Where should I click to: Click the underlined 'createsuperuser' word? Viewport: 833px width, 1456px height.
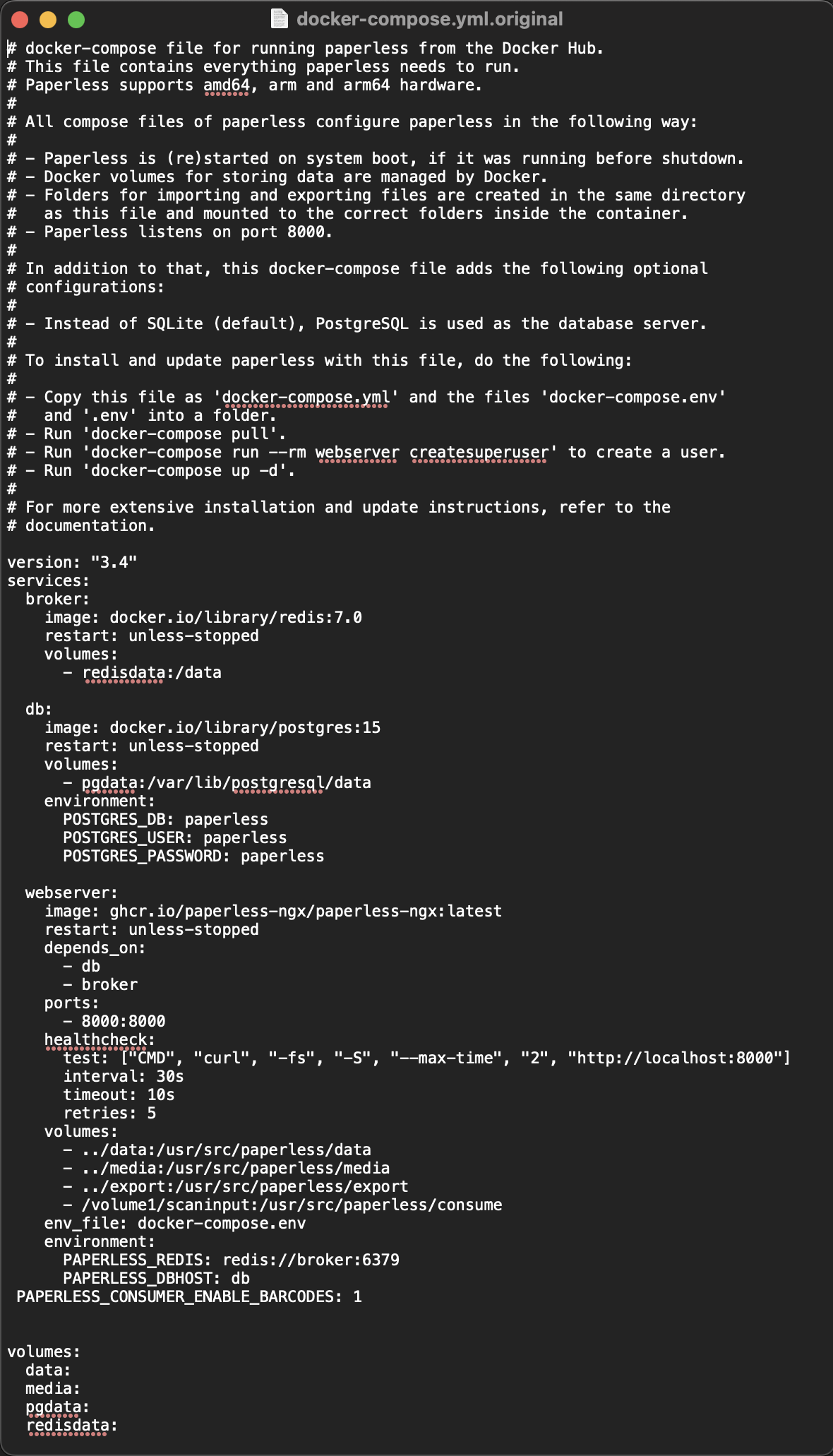[479, 453]
